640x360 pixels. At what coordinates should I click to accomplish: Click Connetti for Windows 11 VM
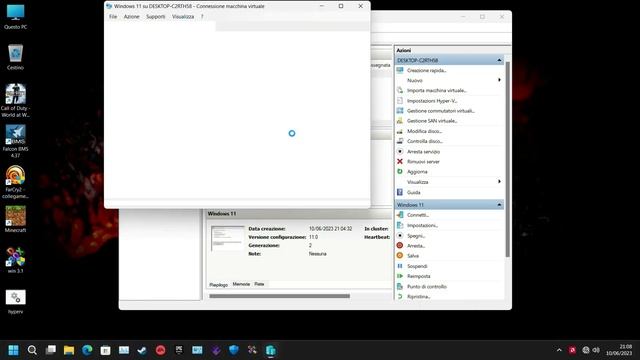click(418, 215)
